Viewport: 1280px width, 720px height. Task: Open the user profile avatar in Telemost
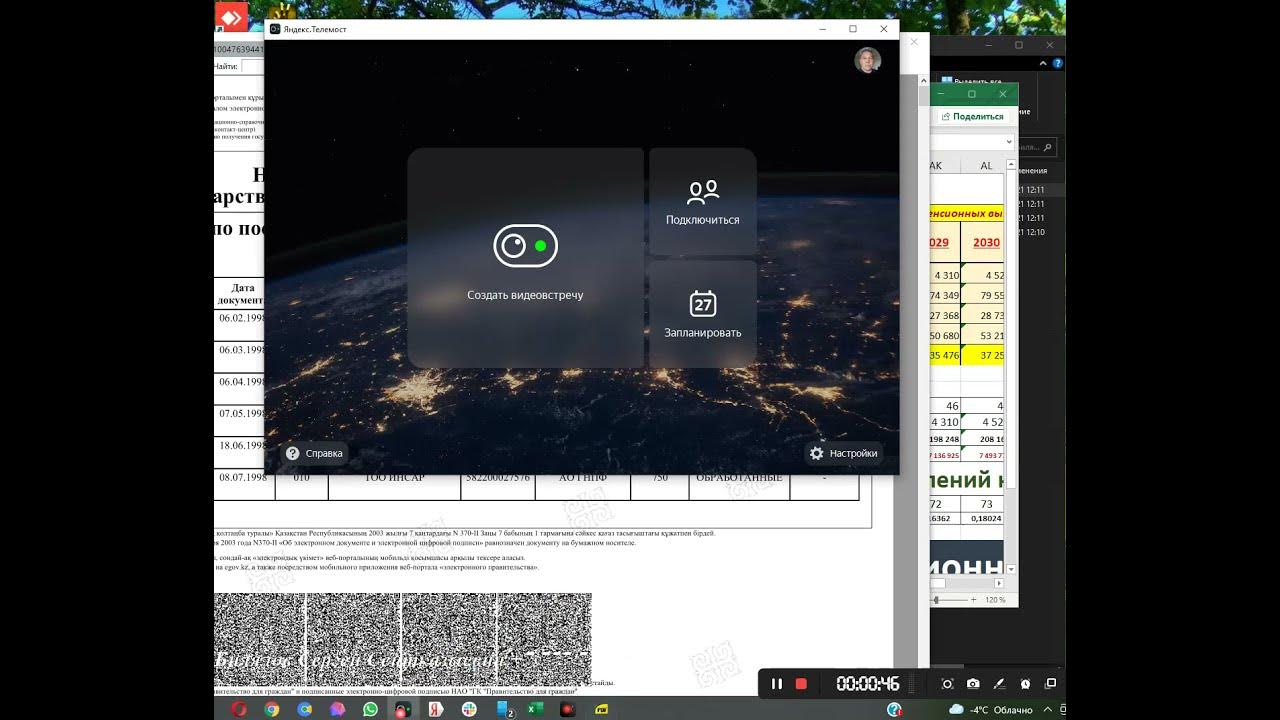(x=868, y=60)
